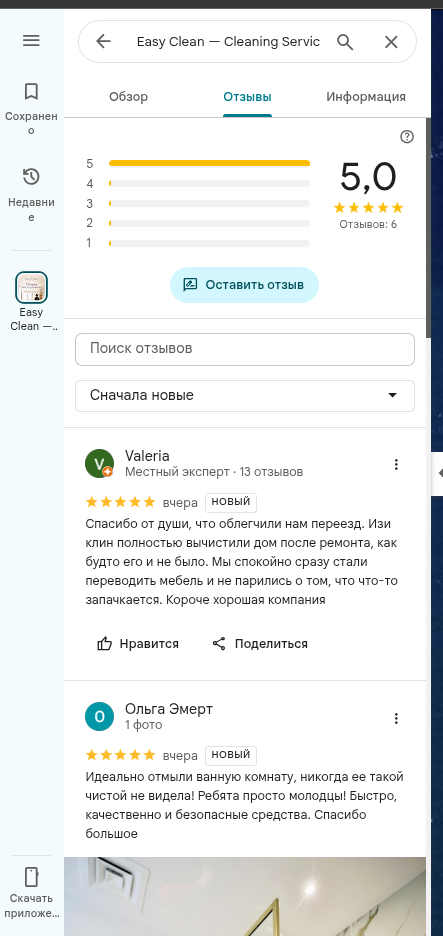The height and width of the screenshot is (936, 443).
Task: Open Easy Clean thumbnail in sidebar
Action: 31,288
